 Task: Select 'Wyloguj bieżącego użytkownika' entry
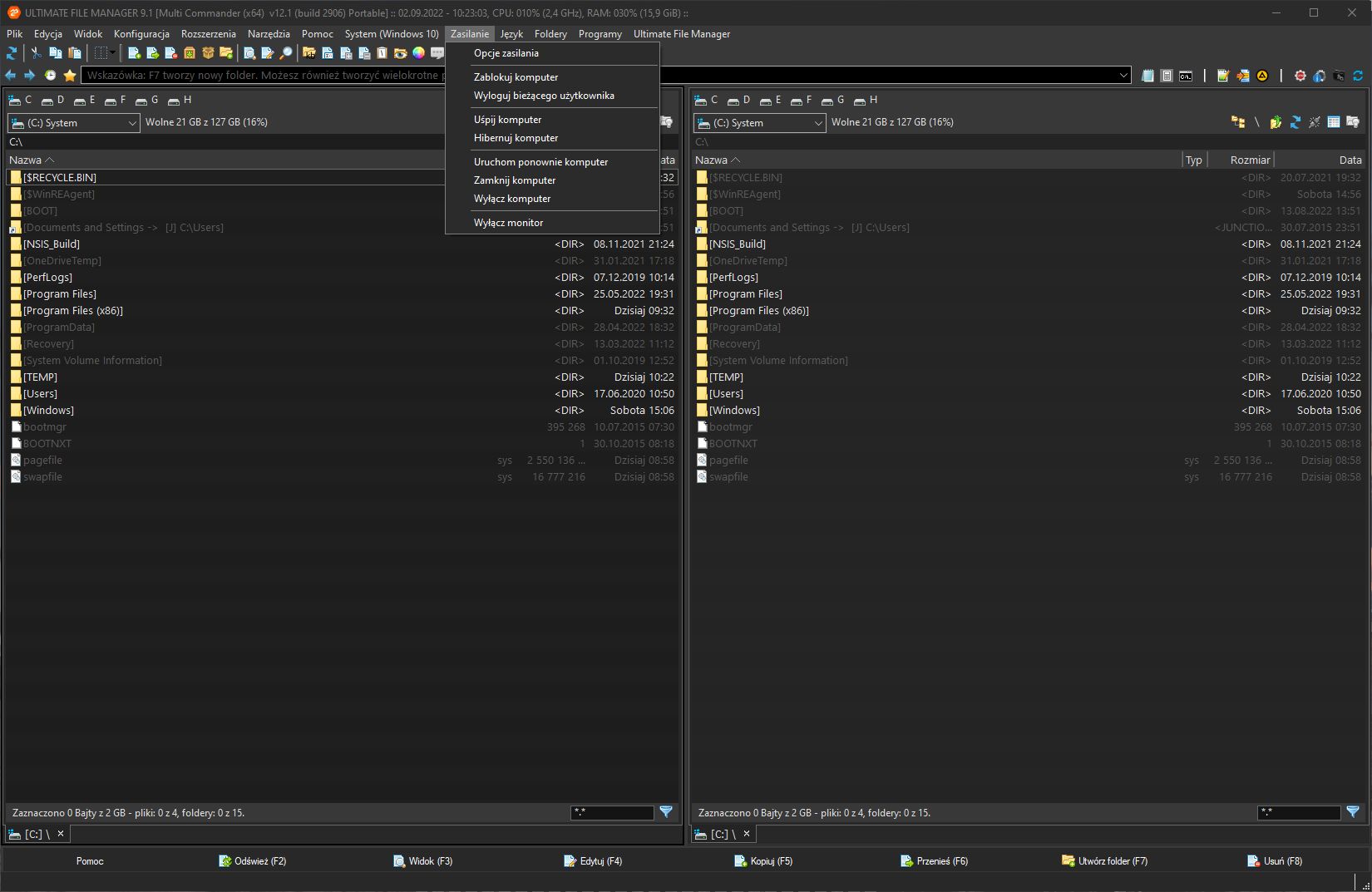tap(552, 96)
